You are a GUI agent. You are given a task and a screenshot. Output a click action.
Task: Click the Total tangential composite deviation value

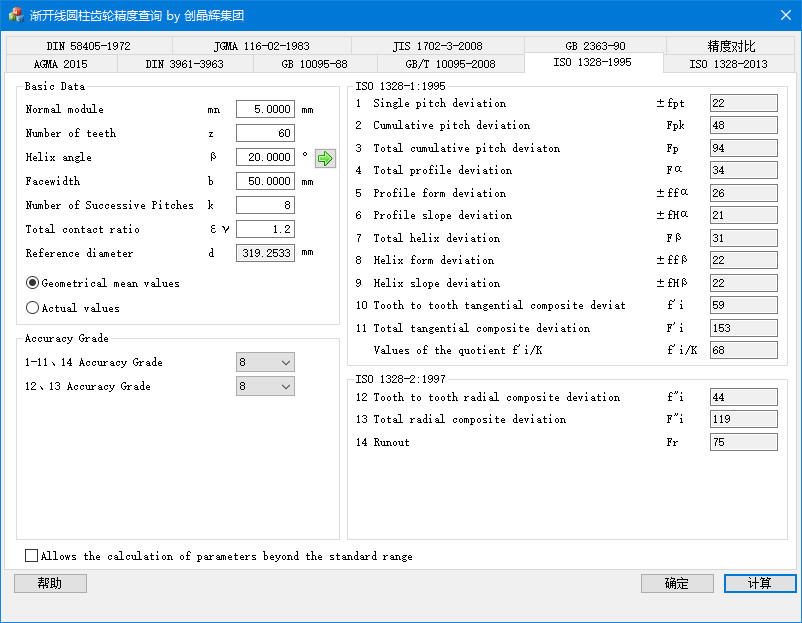(x=744, y=328)
